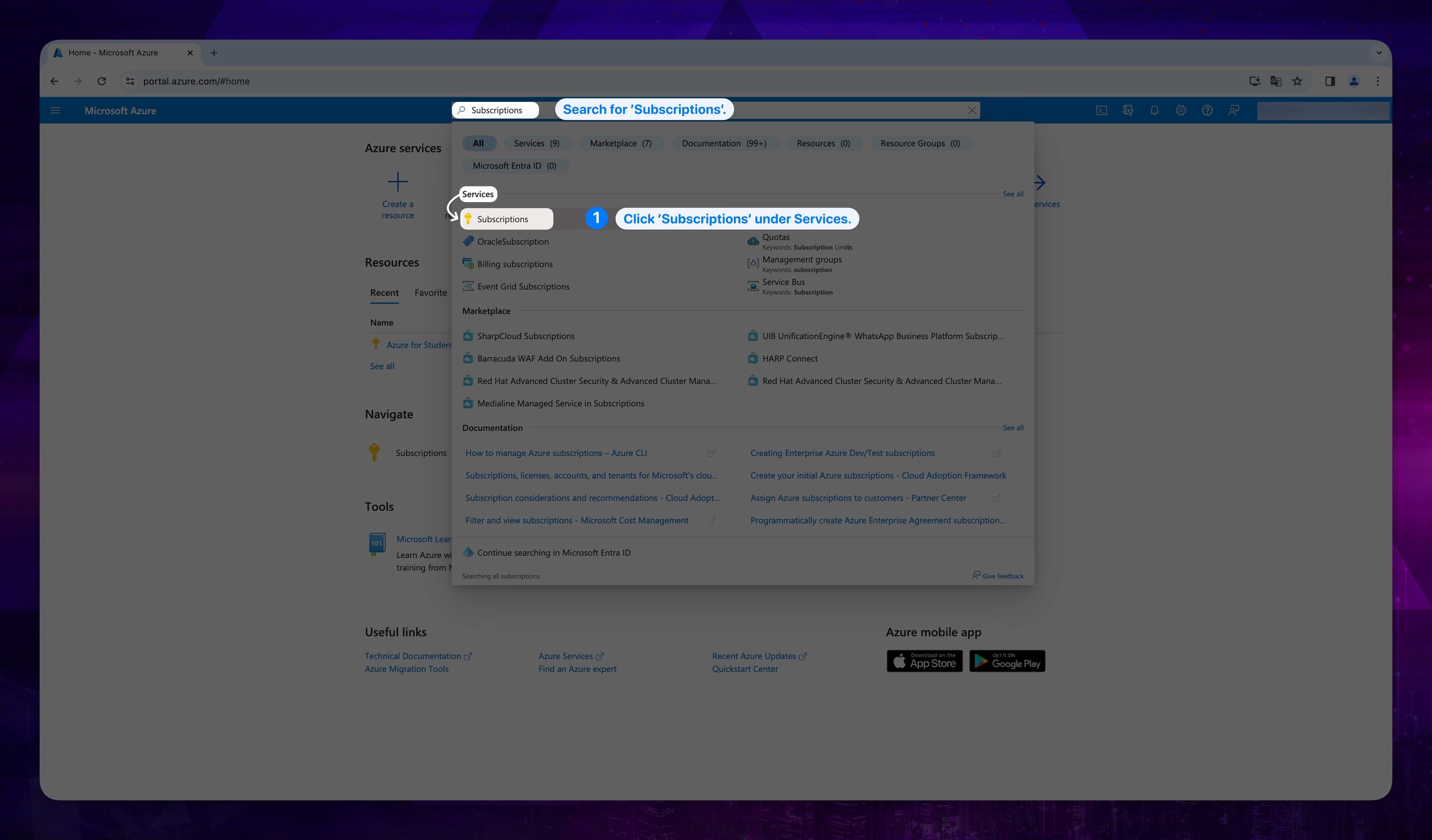
Task: Clear the search box with X
Action: pos(972,110)
